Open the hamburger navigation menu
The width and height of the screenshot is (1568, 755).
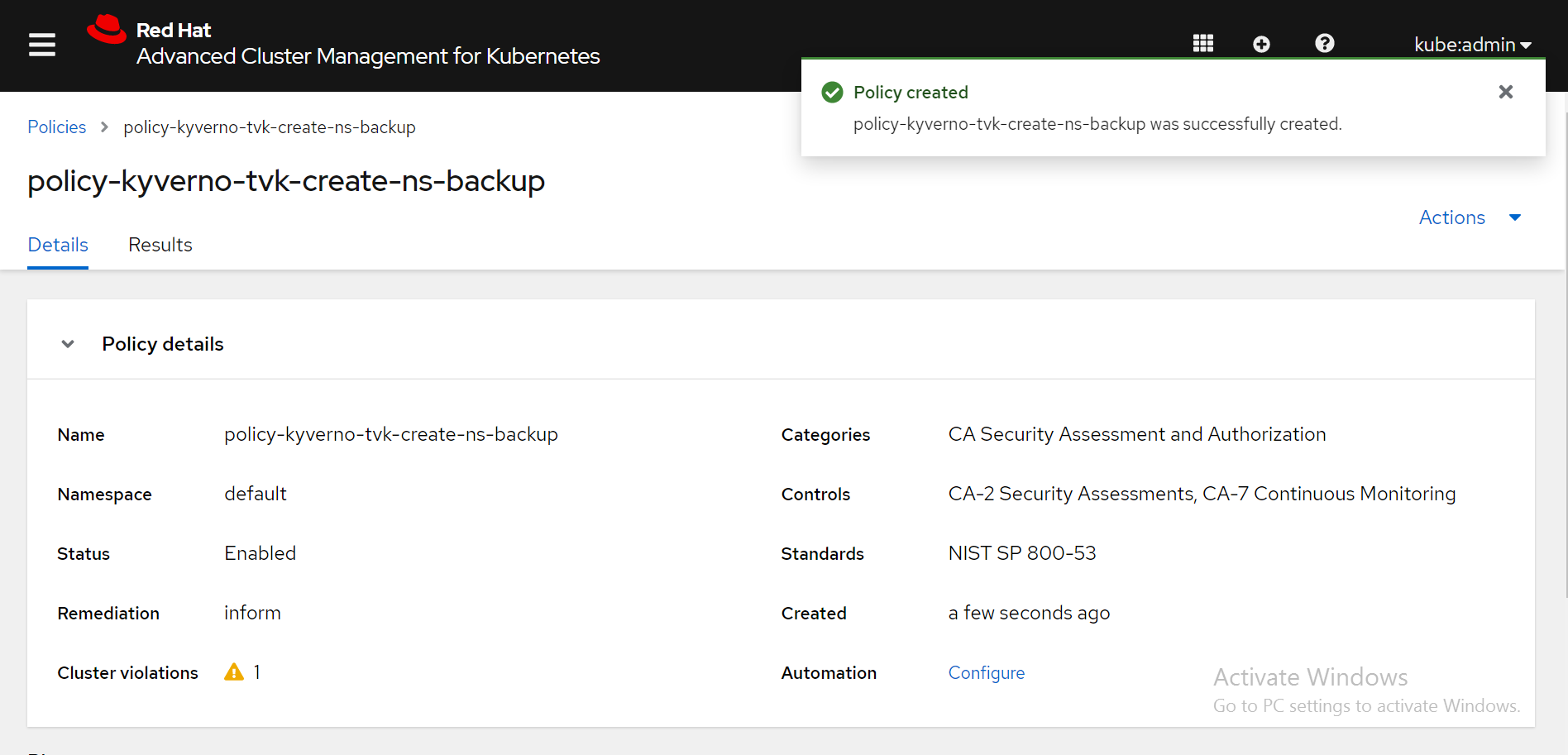[x=42, y=45]
